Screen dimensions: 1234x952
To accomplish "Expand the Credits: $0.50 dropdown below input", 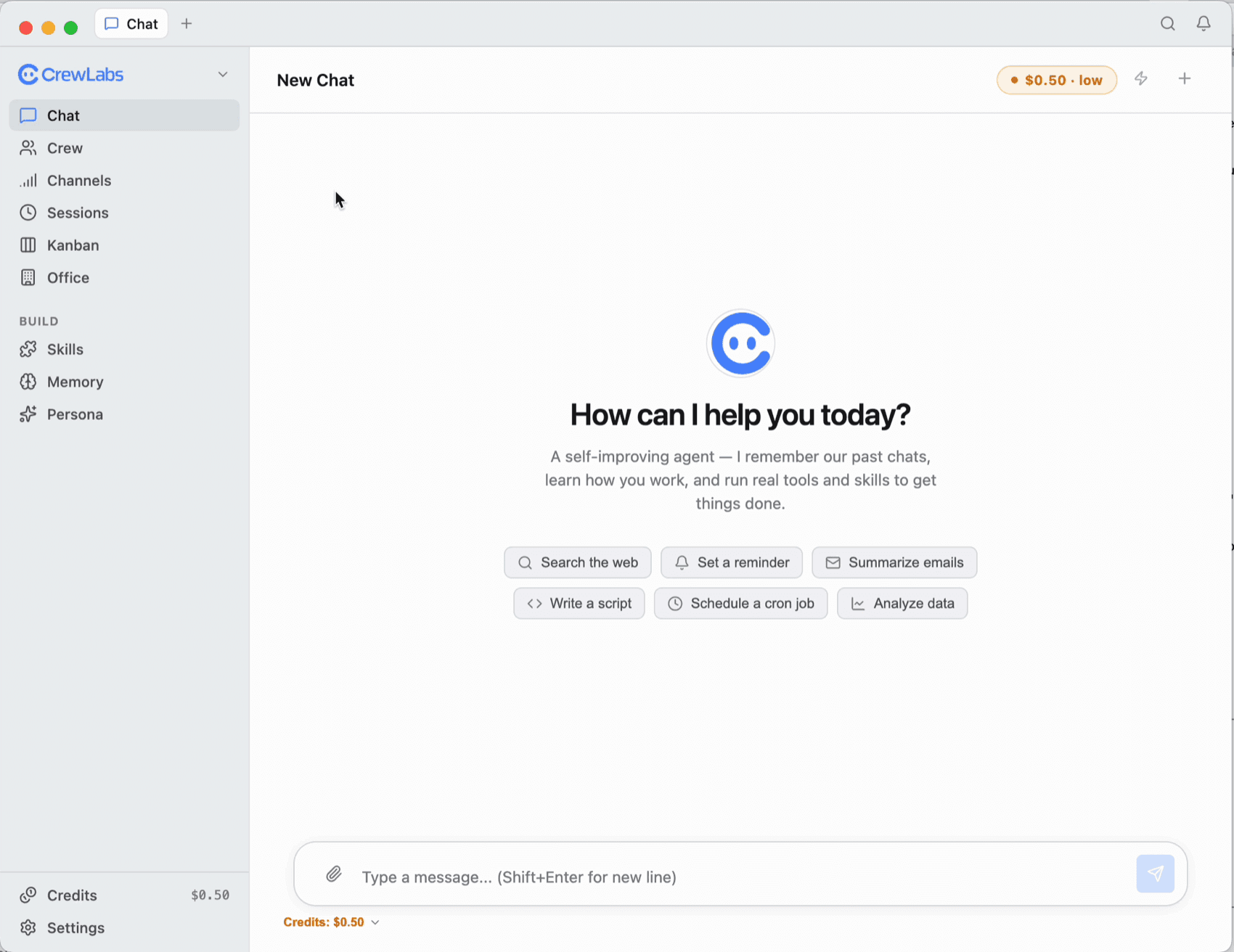I will click(x=331, y=922).
